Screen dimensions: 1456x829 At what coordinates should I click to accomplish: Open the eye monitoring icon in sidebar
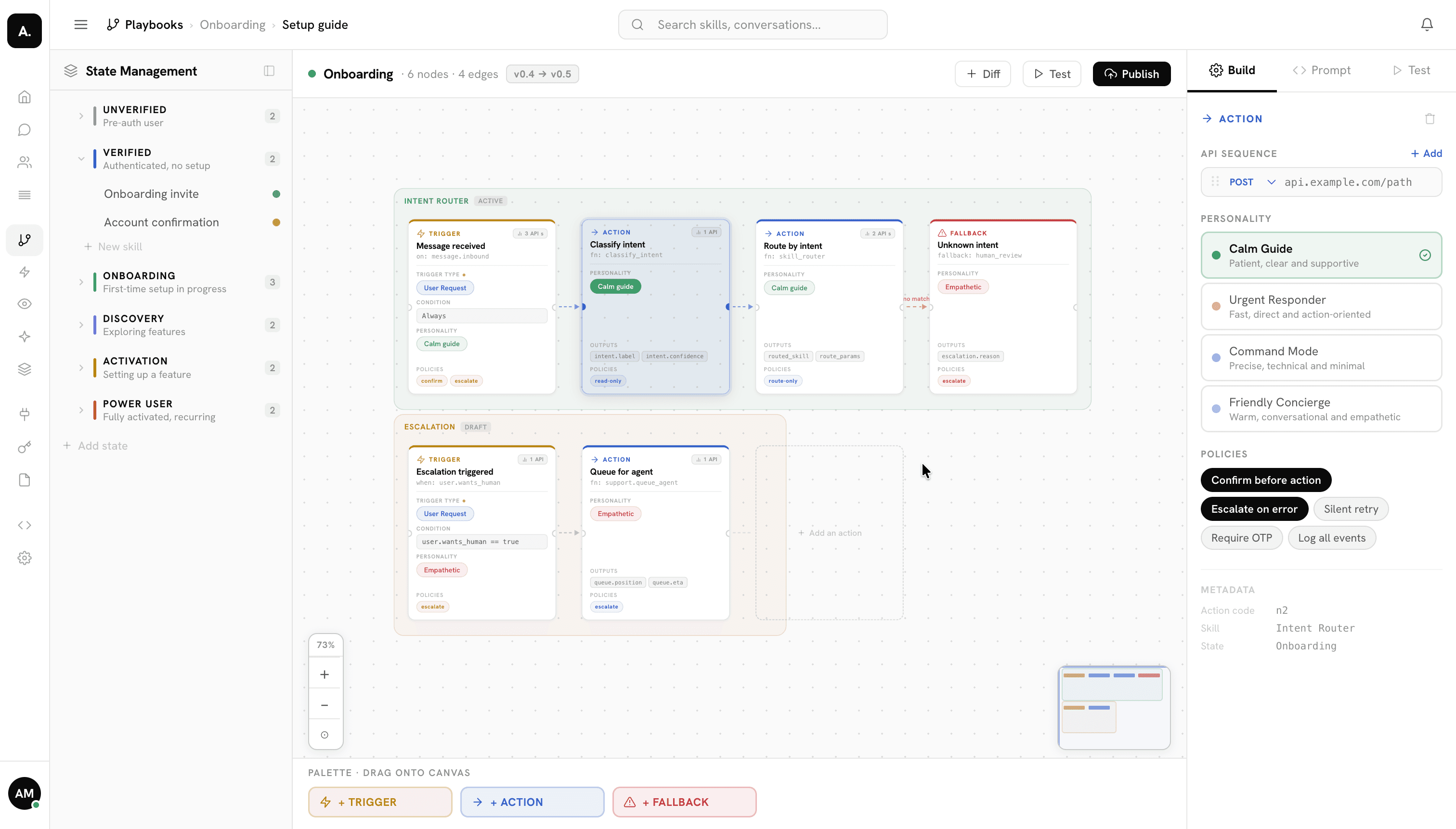[x=25, y=304]
